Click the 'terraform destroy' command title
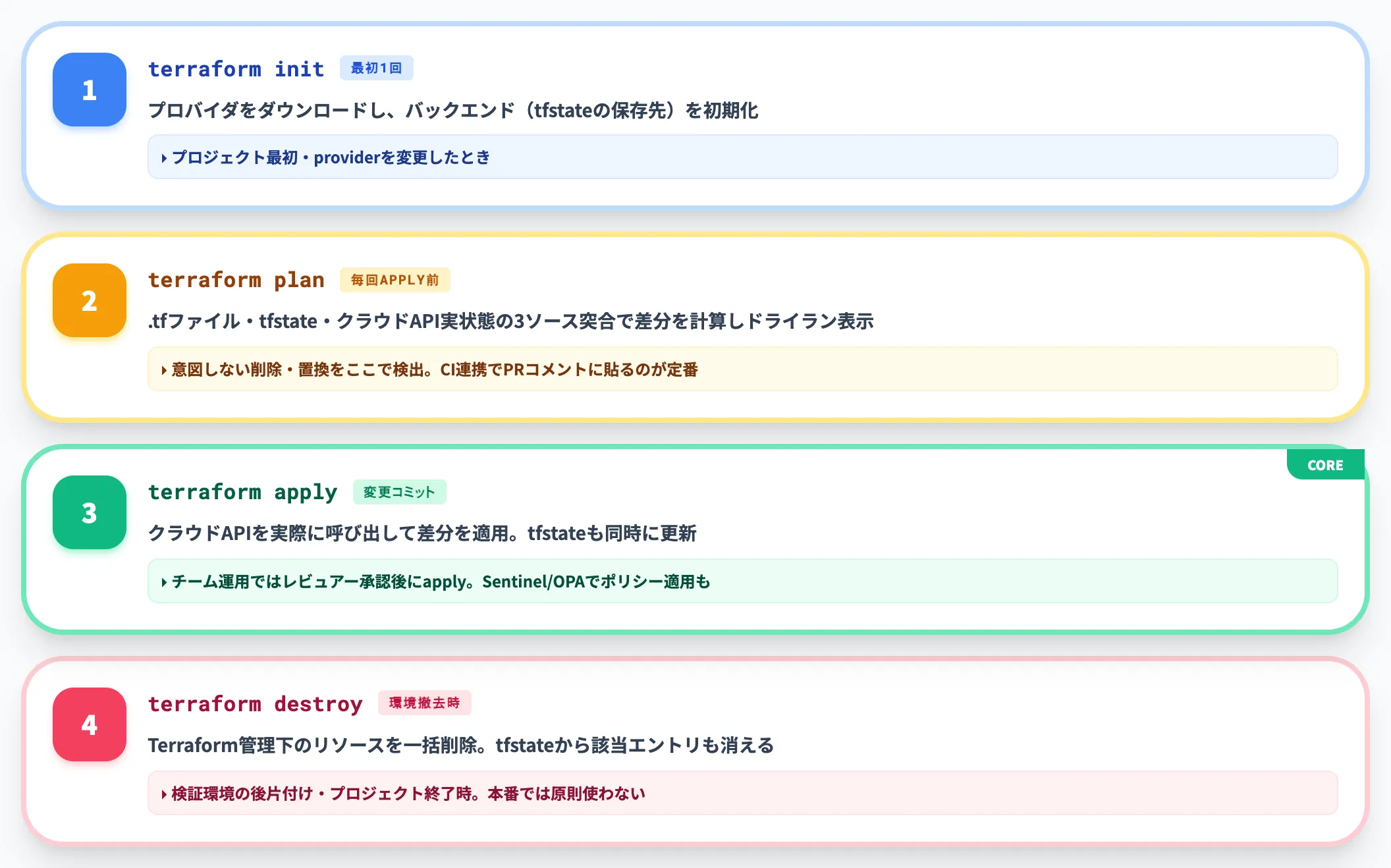The image size is (1391, 868). (x=255, y=704)
